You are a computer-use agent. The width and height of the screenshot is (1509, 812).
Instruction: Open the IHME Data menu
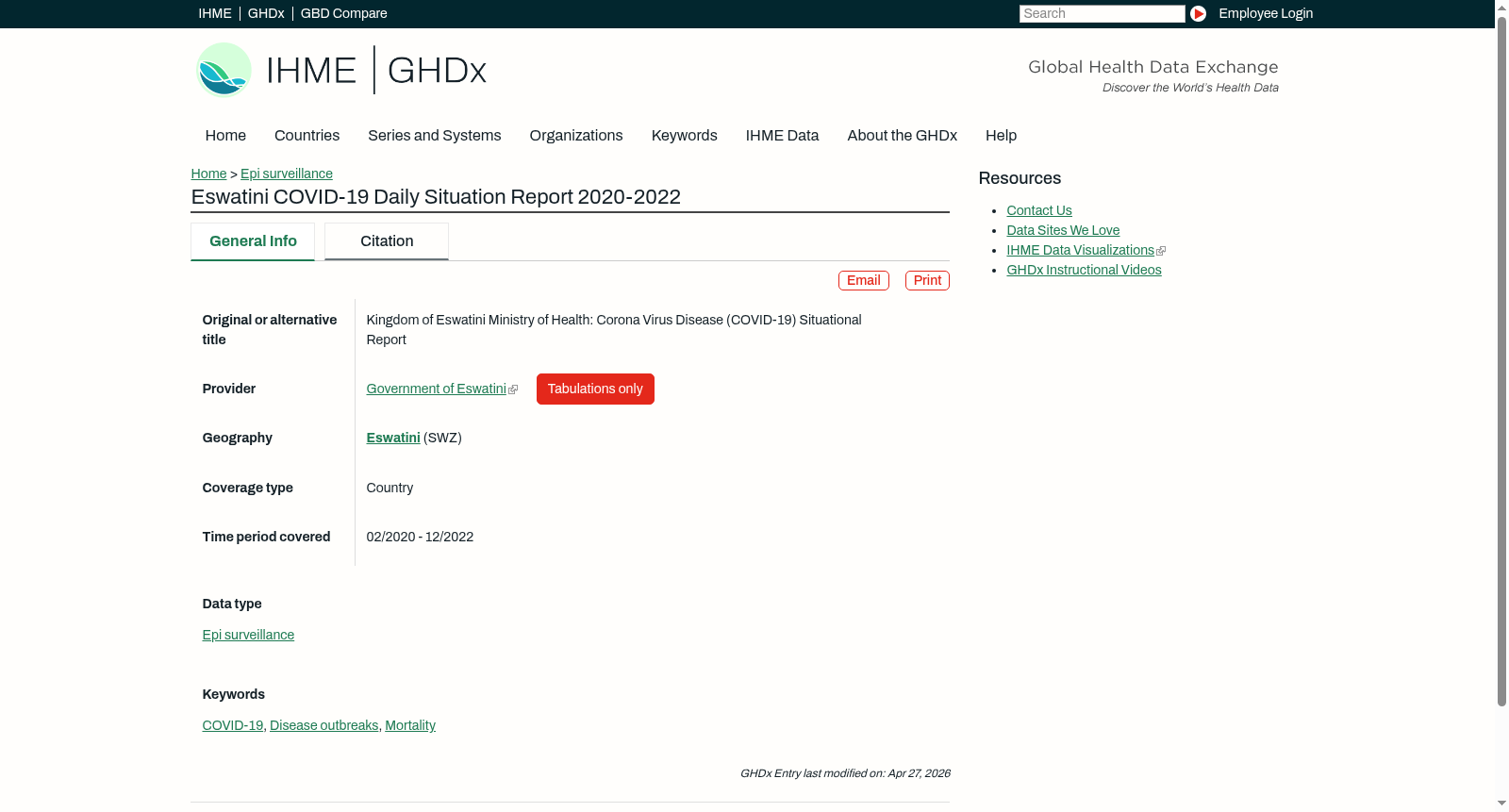pyautogui.click(x=782, y=135)
